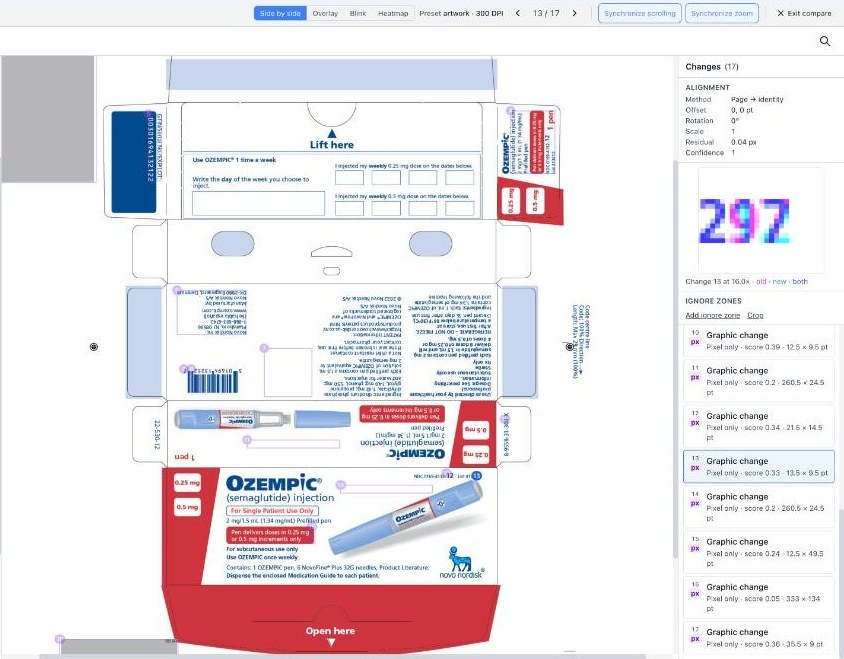The image size is (844, 659).
Task: Click the px badge on change 17
Action: [x=695, y=639]
